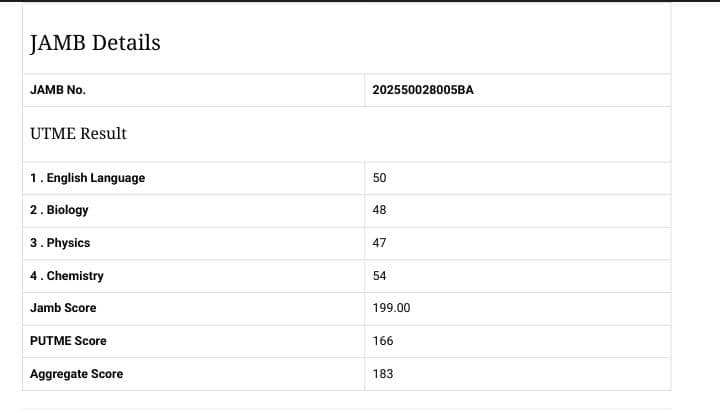Click the Physics score 47
Image resolution: width=720 pixels, height=413 pixels.
point(379,243)
